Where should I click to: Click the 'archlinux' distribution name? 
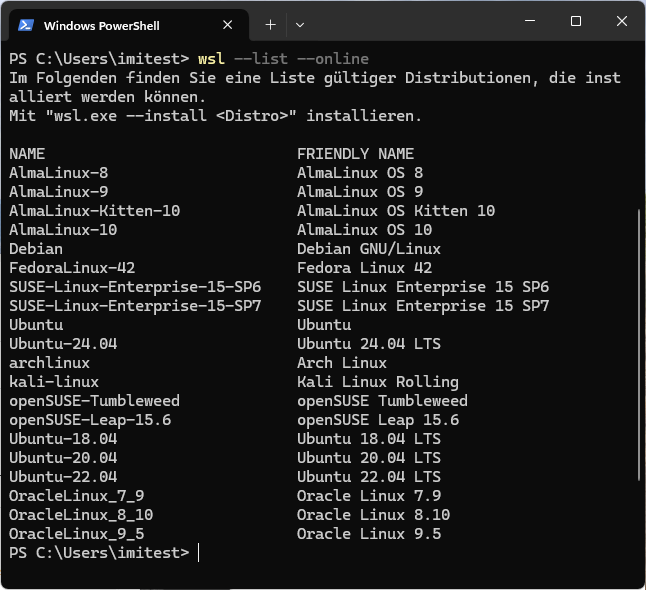click(49, 363)
